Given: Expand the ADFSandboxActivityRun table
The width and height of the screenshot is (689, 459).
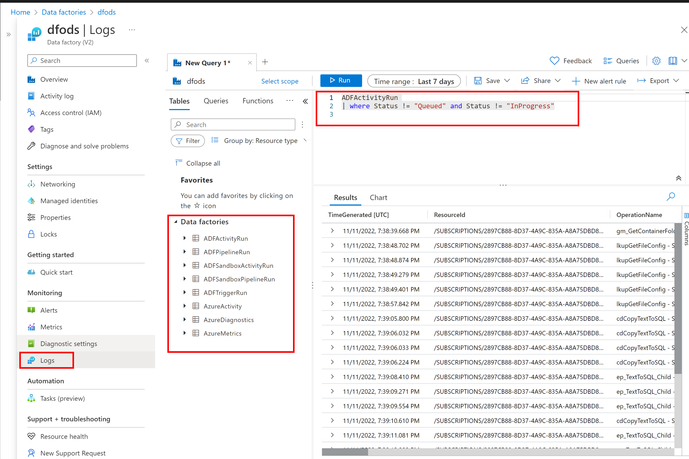Looking at the screenshot, I should point(185,265).
